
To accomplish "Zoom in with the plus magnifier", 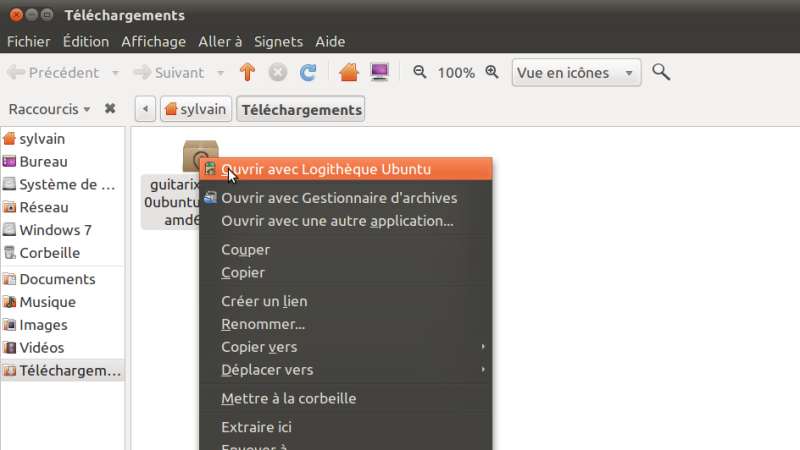I will coord(492,72).
